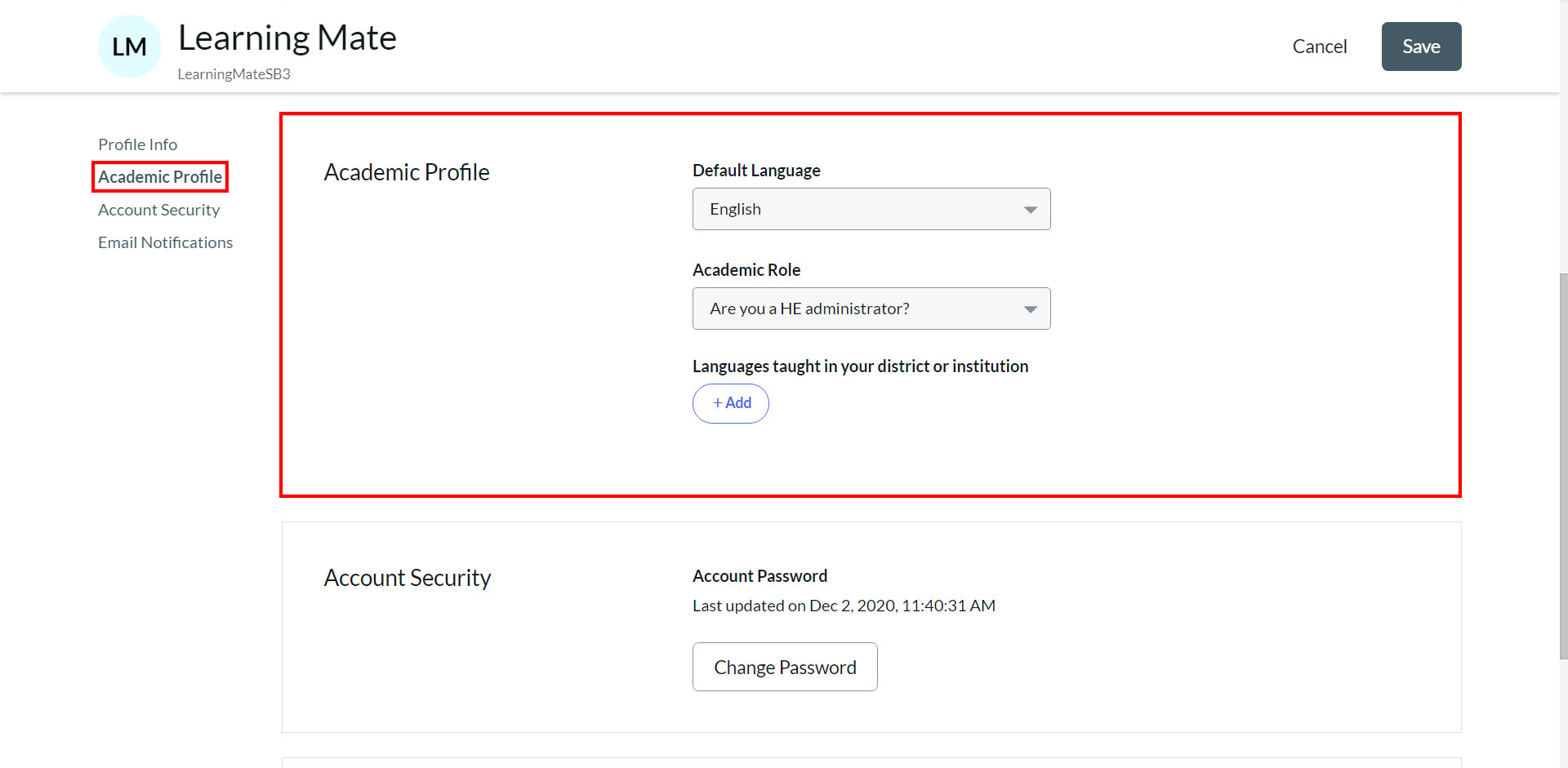Click the Change Password button
The image size is (1568, 768).
[785, 667]
